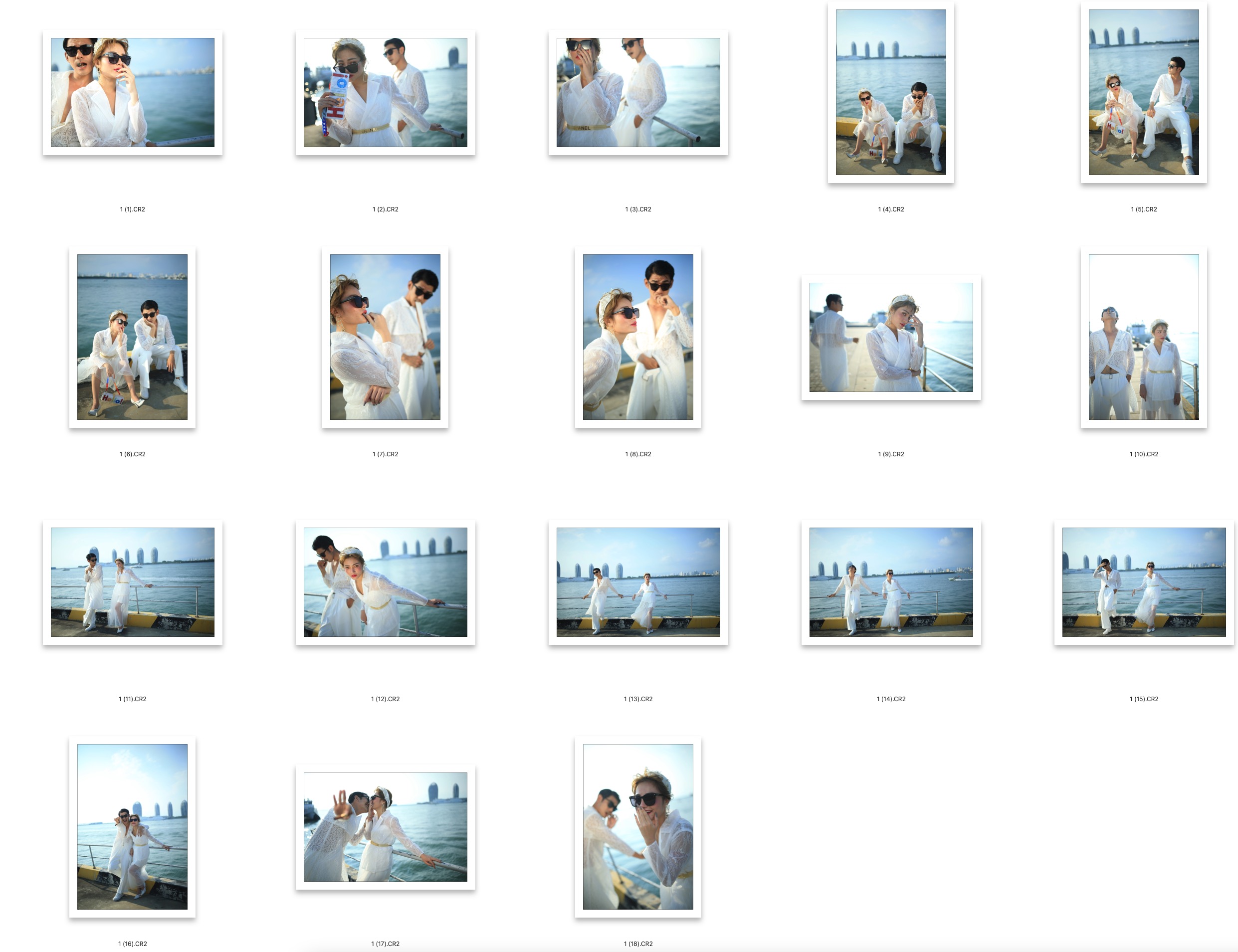Viewport: 1238px width, 952px height.
Task: Click thumbnail for 1 (8).CR2
Action: tap(638, 337)
